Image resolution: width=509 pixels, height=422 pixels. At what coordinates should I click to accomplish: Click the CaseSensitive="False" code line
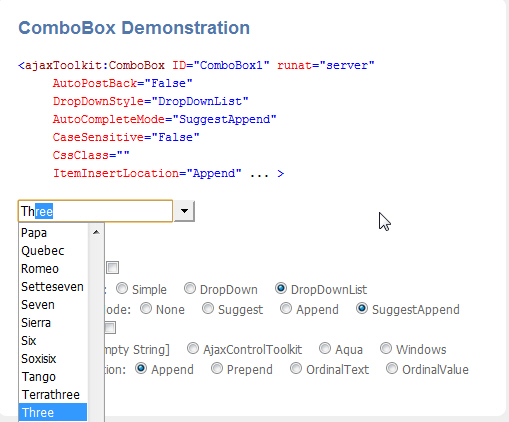pos(126,137)
